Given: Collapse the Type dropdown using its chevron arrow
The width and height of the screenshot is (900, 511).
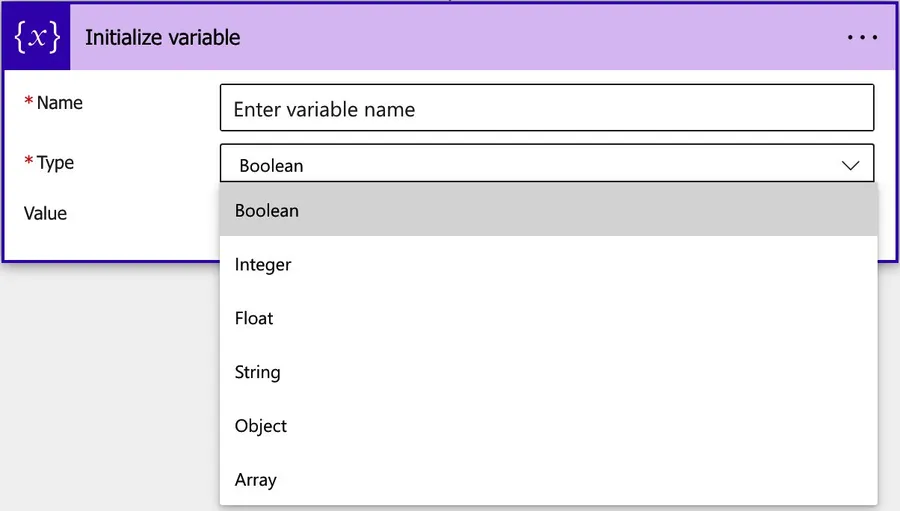Looking at the screenshot, I should [851, 165].
